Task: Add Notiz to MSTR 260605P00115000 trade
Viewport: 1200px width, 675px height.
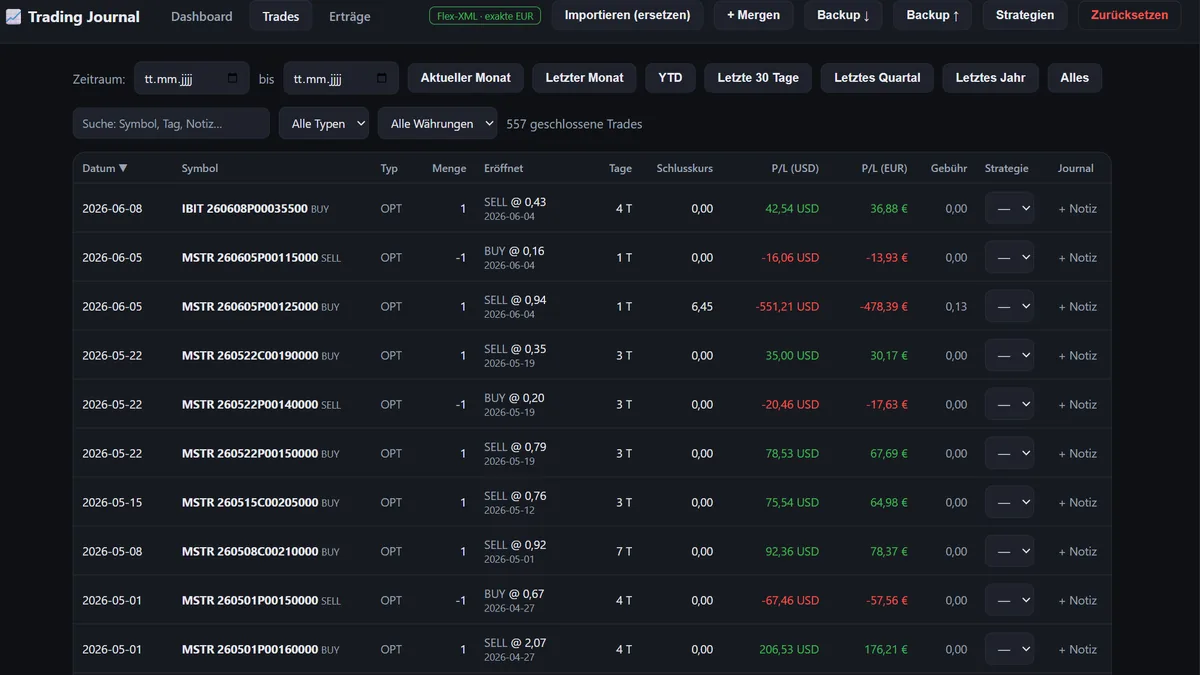Action: (x=1077, y=257)
